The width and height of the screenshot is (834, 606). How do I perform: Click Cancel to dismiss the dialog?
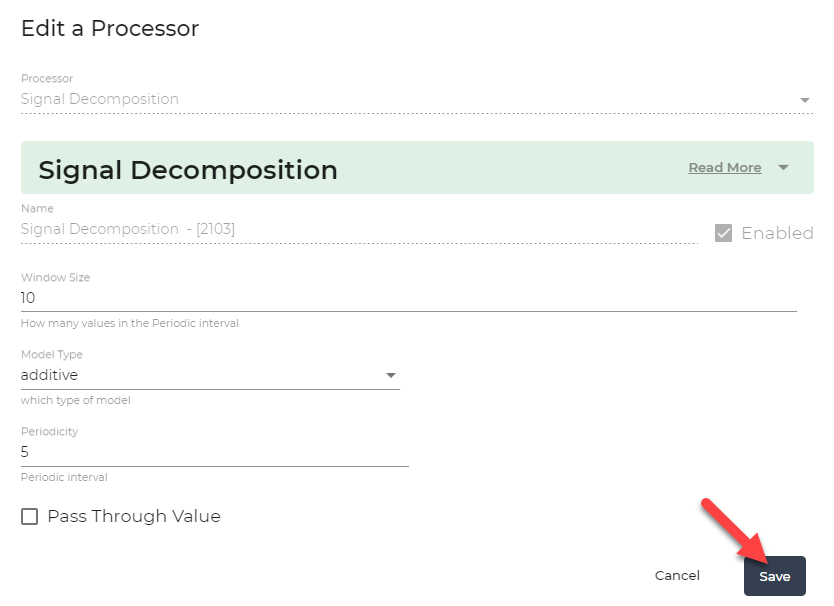pos(677,575)
